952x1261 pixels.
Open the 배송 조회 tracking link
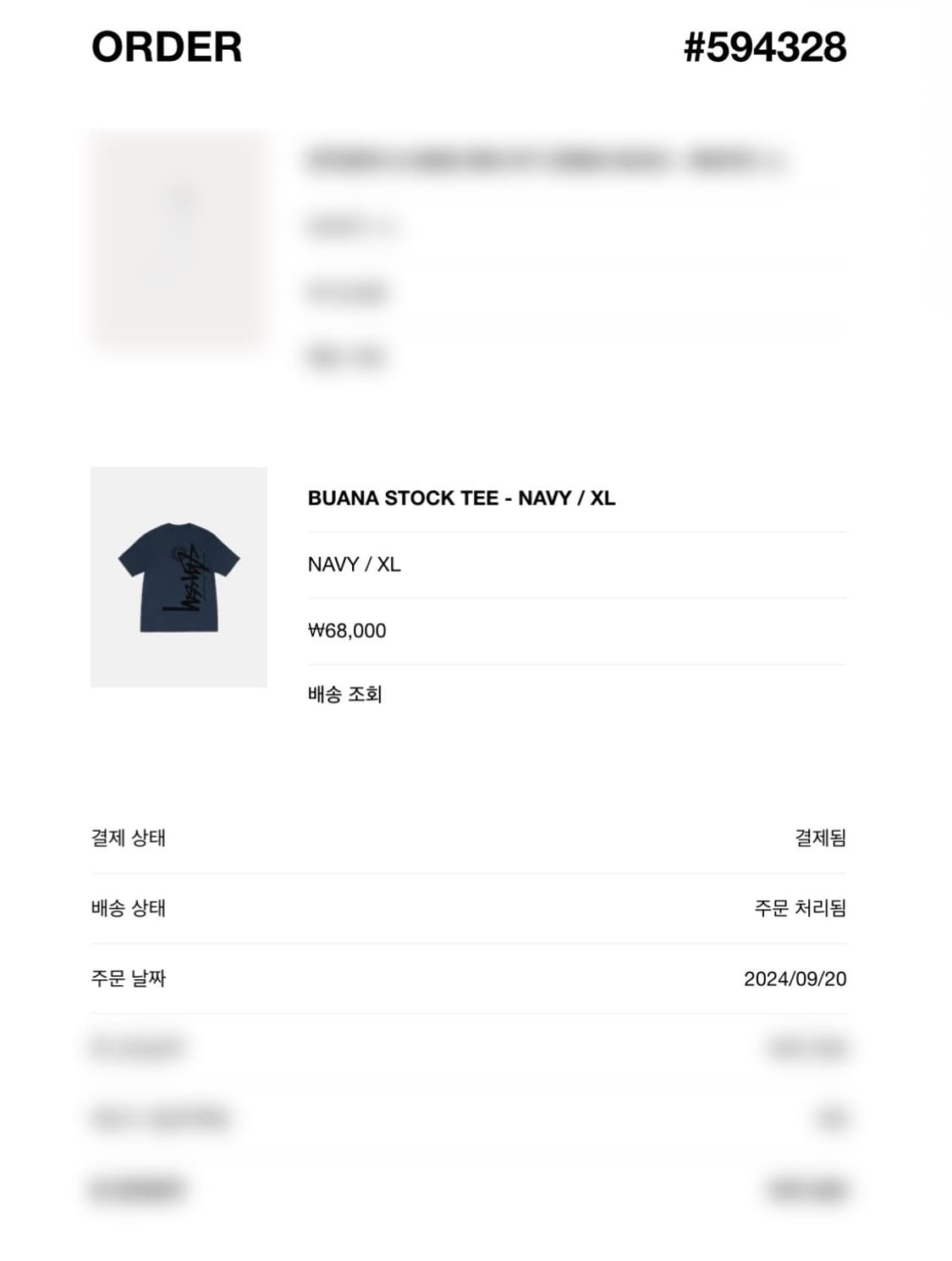pyautogui.click(x=345, y=695)
